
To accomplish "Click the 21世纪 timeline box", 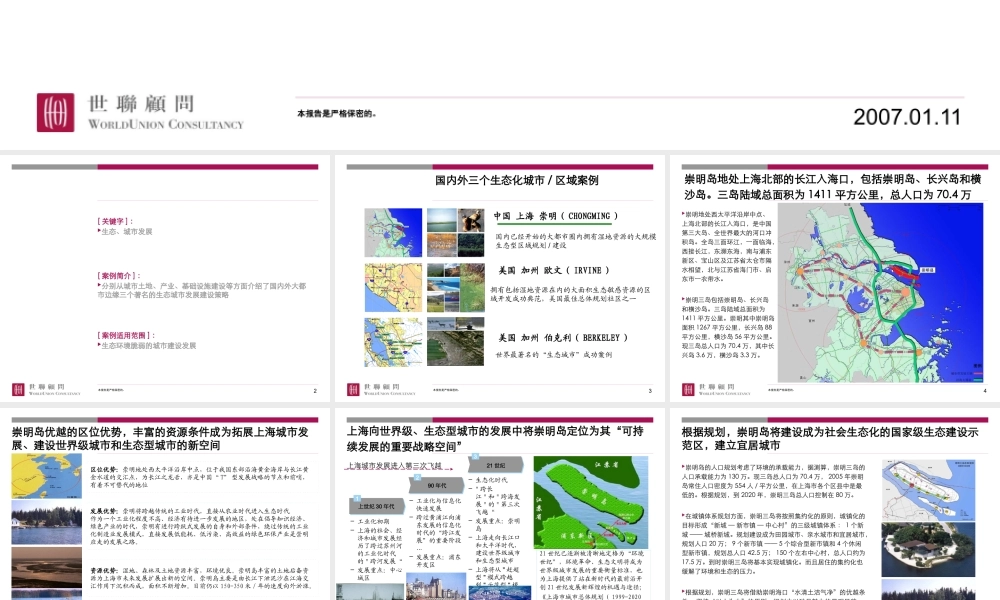I will tap(496, 465).
